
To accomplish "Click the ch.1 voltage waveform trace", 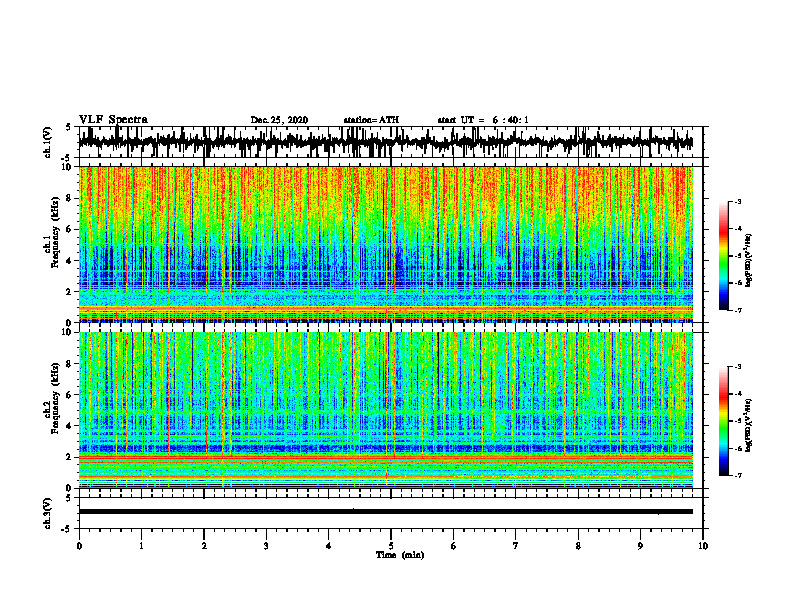I will 385,142.
